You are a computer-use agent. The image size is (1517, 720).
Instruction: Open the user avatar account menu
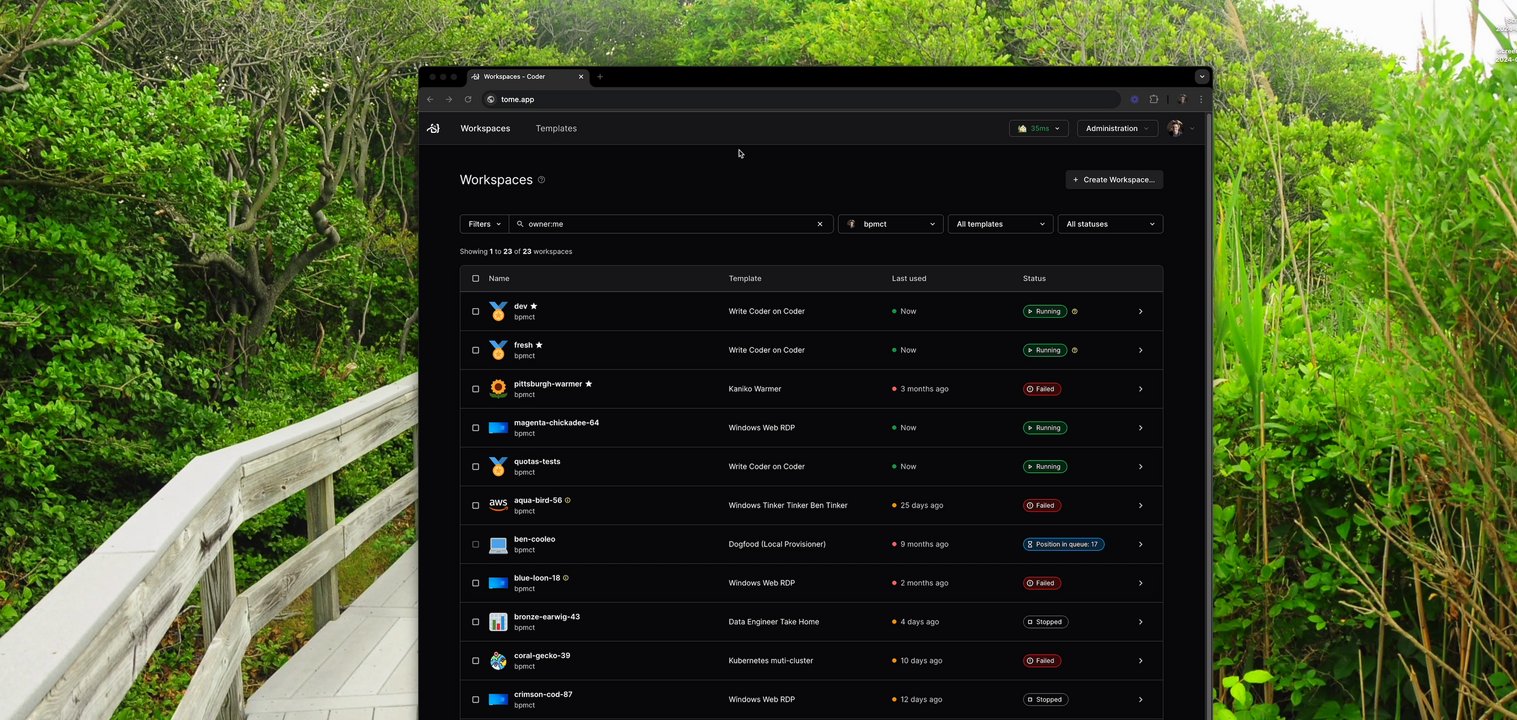click(x=1181, y=128)
